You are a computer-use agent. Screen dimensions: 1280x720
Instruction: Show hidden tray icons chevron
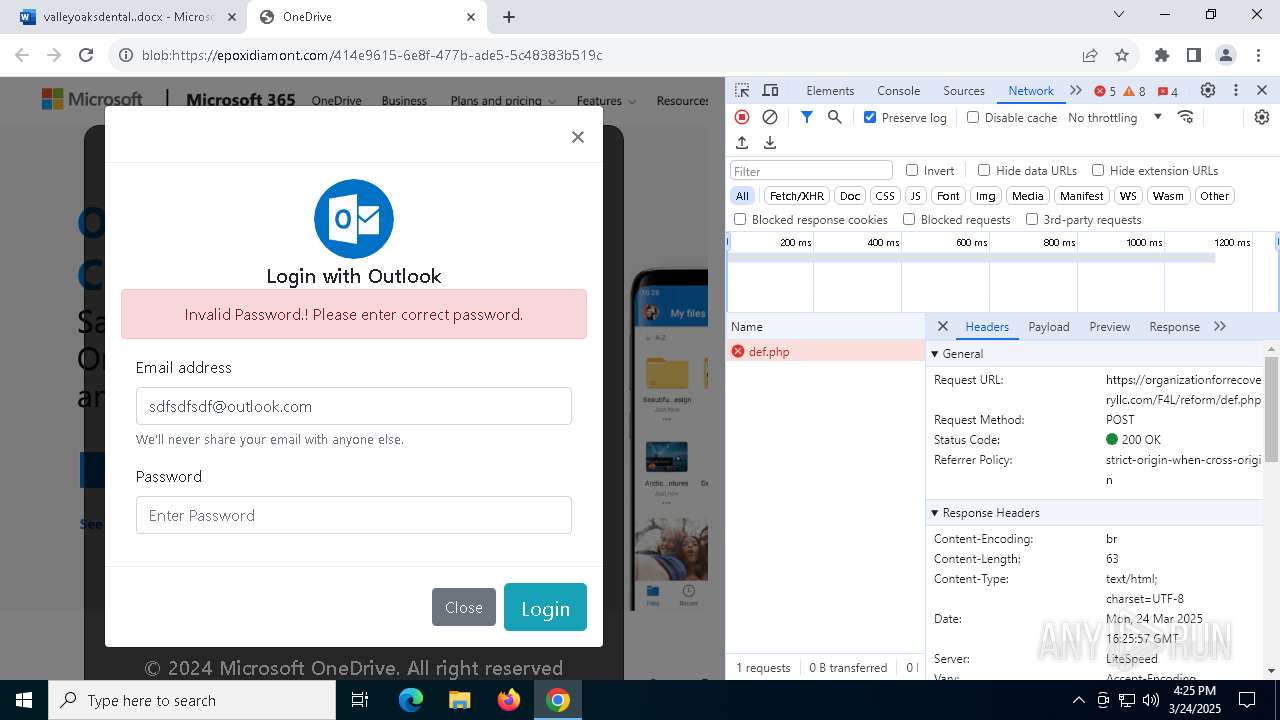pos(1078,700)
